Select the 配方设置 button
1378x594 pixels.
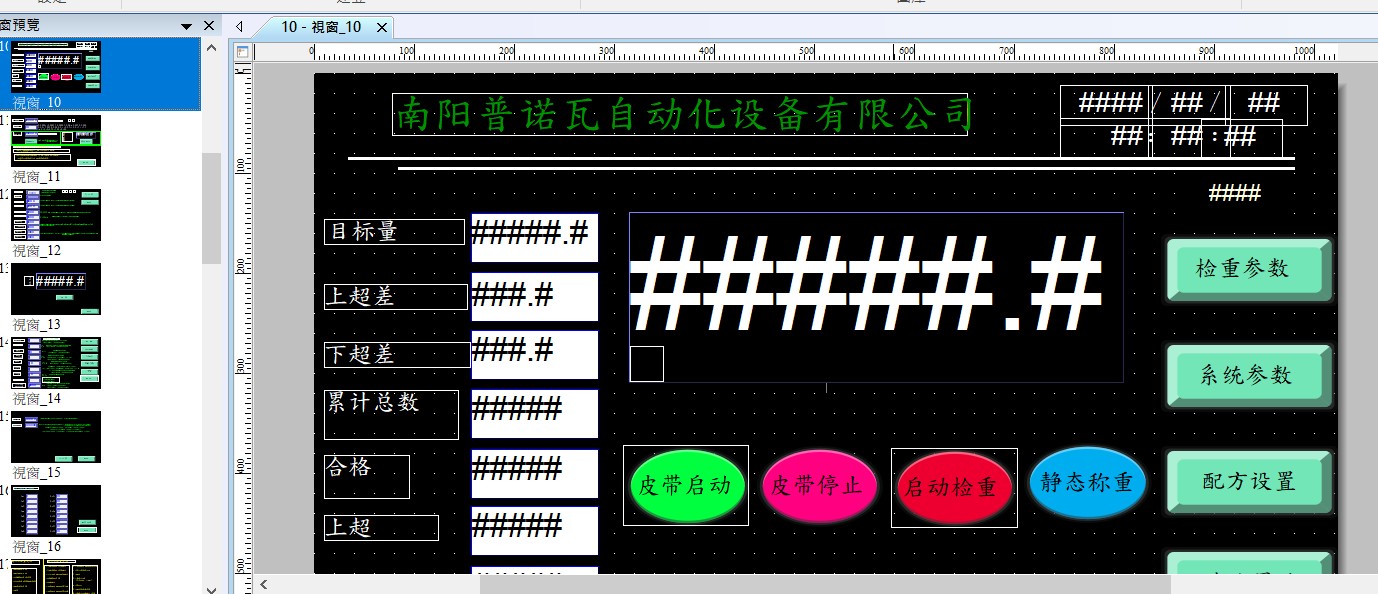[x=1248, y=482]
